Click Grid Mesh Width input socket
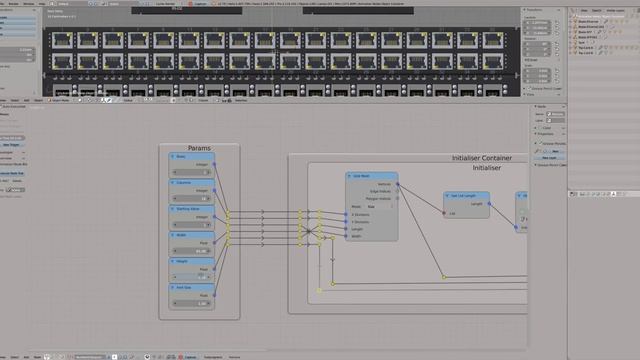The image size is (640, 360). click(346, 236)
